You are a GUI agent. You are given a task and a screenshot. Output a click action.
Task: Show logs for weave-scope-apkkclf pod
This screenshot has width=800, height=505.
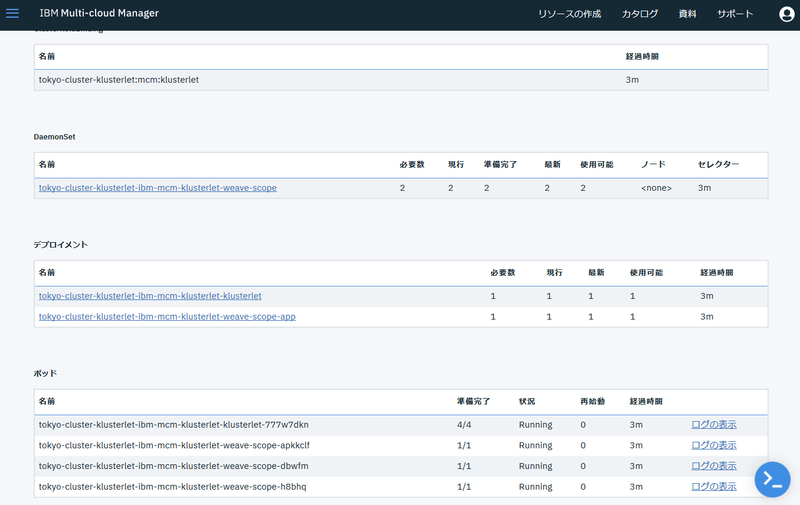[x=714, y=445]
